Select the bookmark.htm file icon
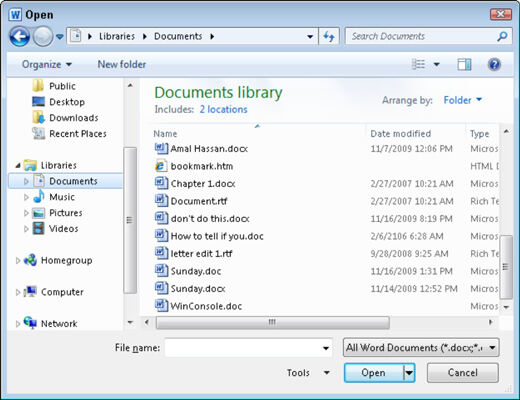Screen dimensions: 520x400 point(161,166)
